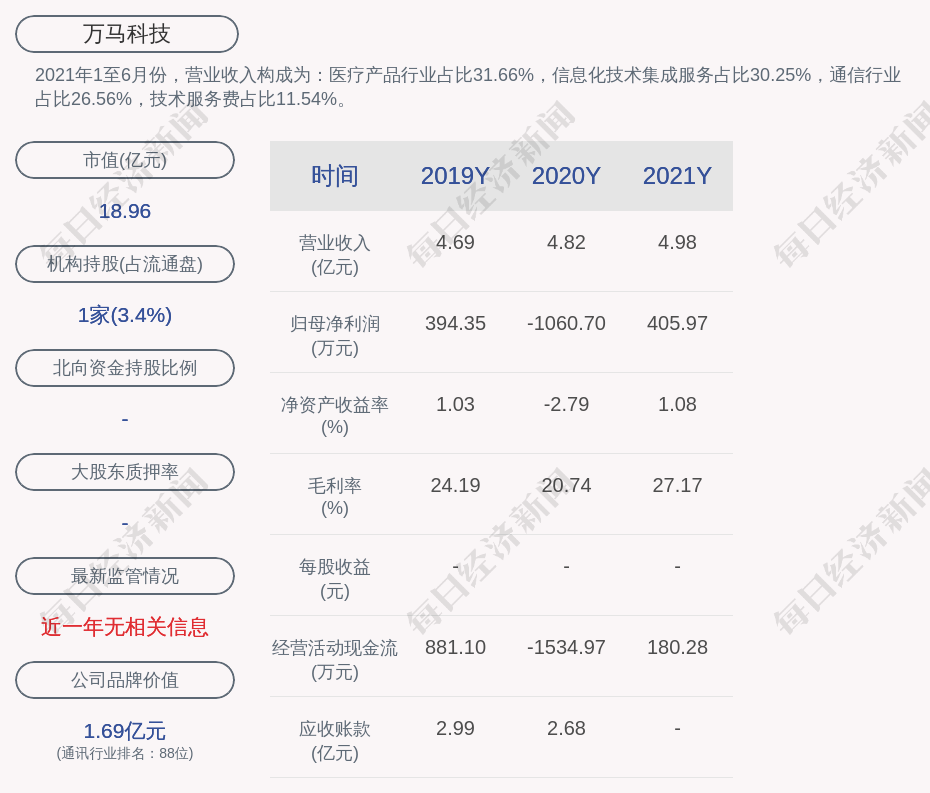Click the 应收账款(亿元) row label

[x=335, y=741]
